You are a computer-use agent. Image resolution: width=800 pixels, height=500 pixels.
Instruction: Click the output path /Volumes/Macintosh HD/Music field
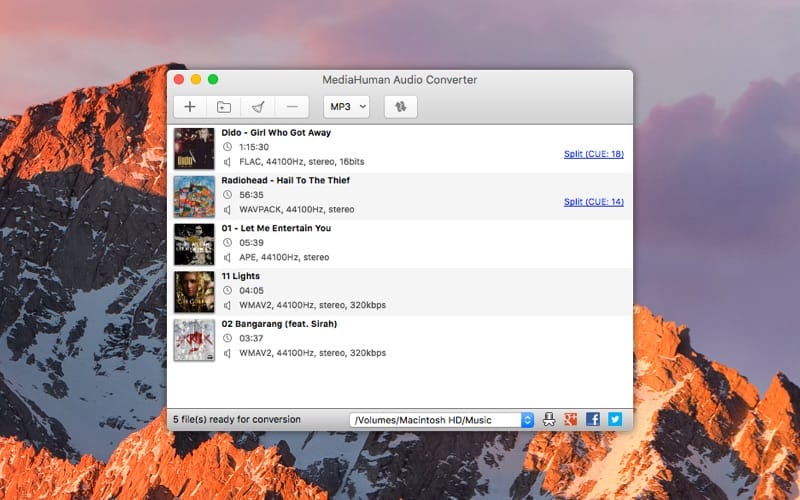(x=436, y=420)
